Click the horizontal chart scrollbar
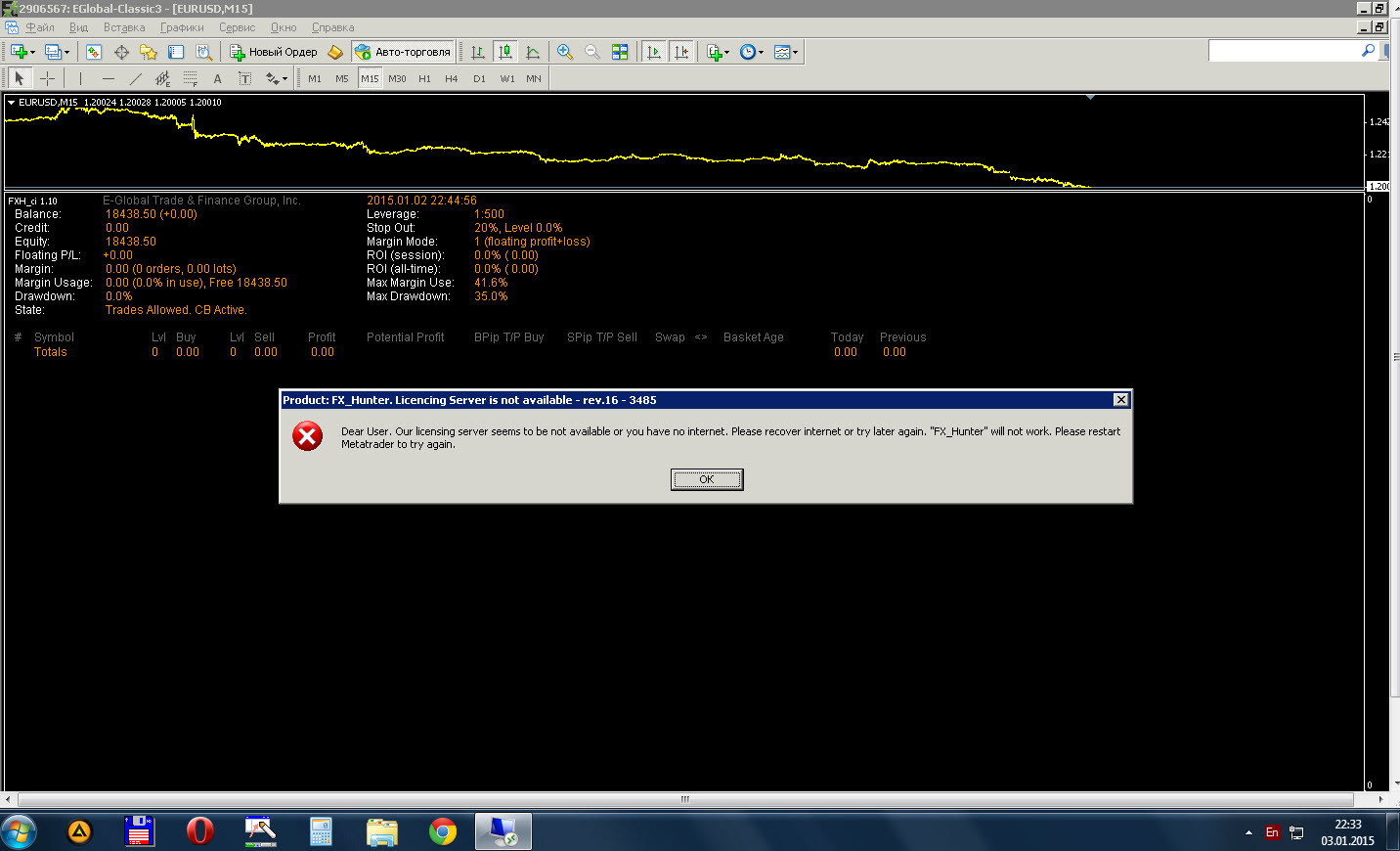 (685, 799)
